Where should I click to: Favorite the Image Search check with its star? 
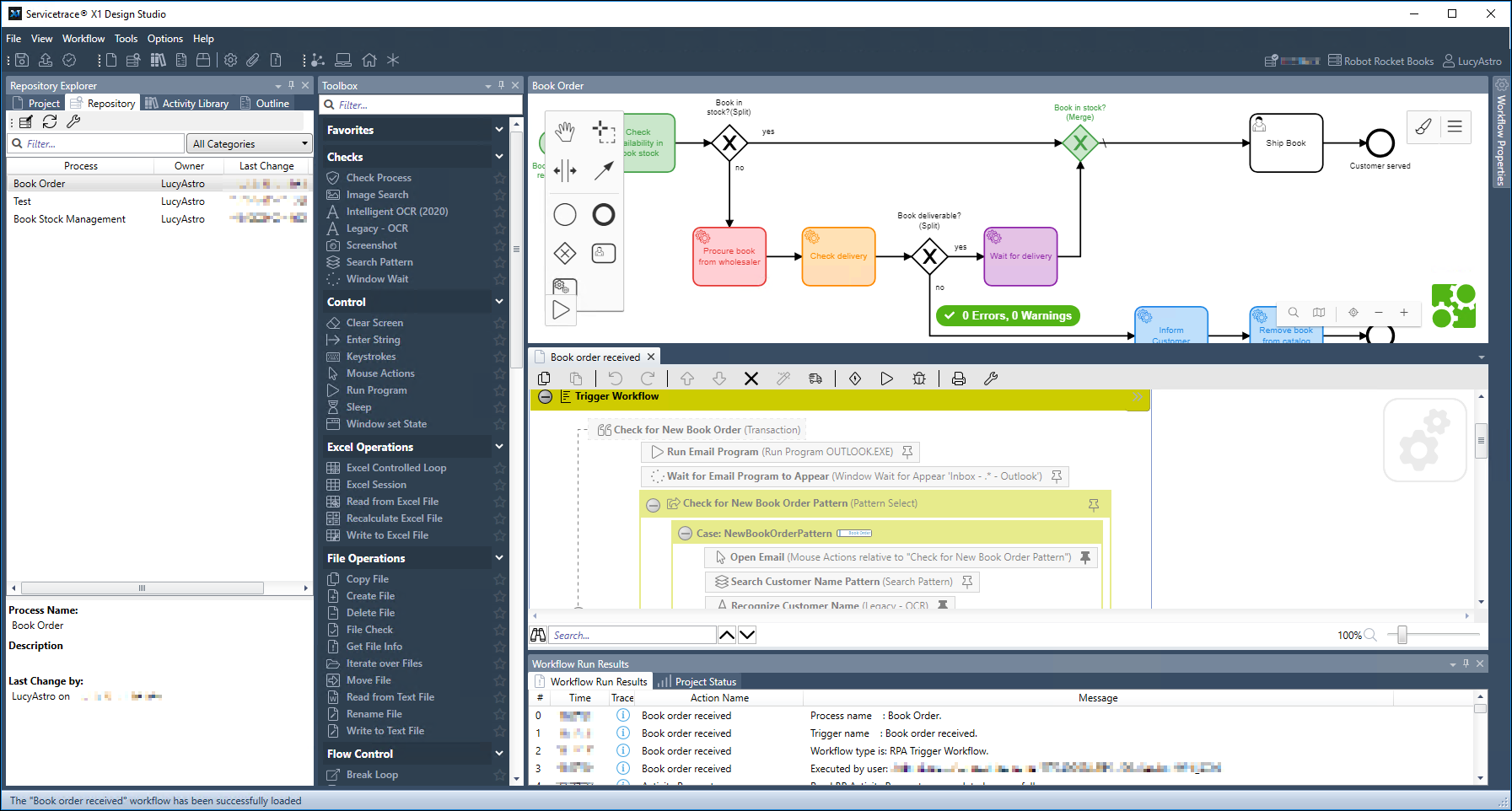pyautogui.click(x=499, y=195)
